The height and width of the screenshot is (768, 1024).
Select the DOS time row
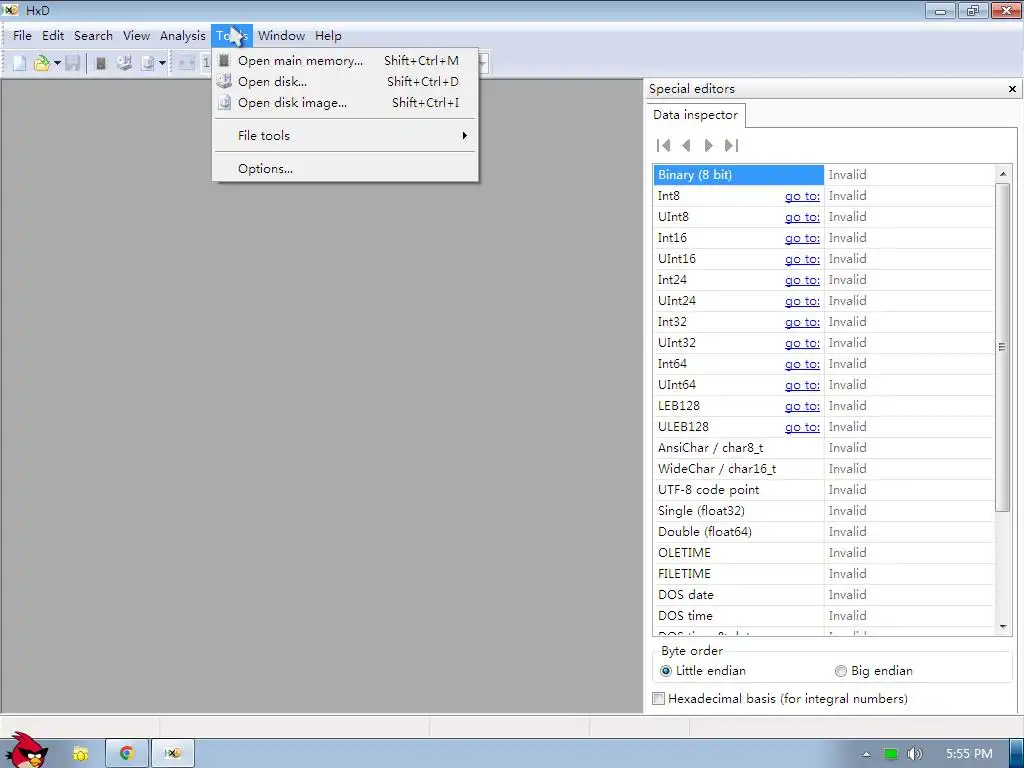(823, 616)
